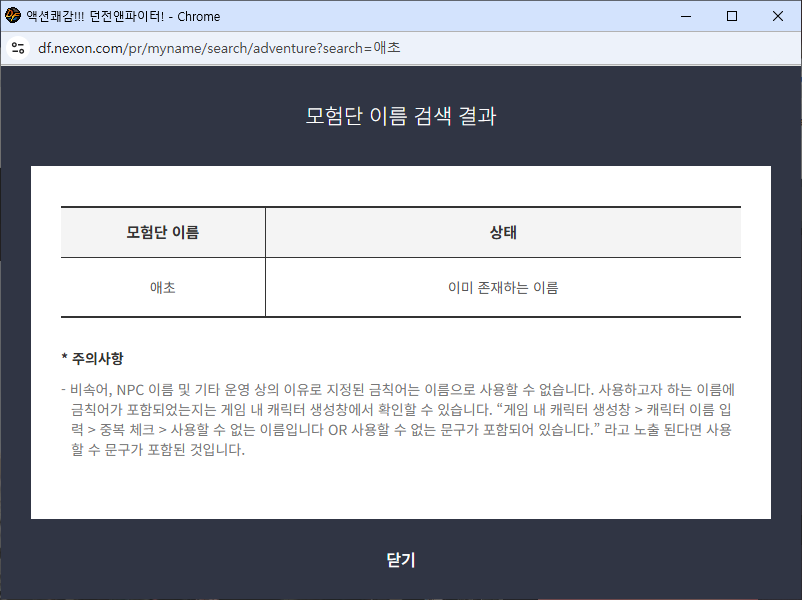Screen dimensions: 802x600
Task: Click the 닫기 close button
Action: click(400, 560)
